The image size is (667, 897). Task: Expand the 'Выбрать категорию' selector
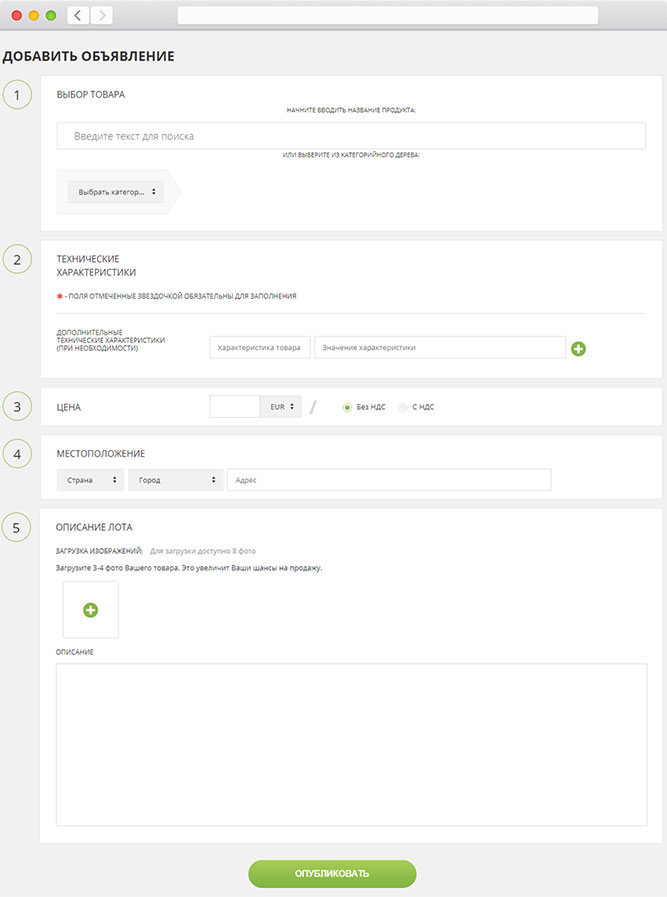click(x=116, y=192)
